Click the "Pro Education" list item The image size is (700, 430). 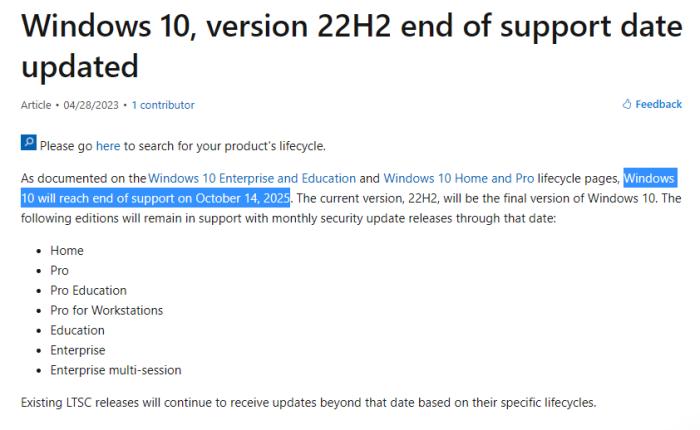click(x=90, y=290)
